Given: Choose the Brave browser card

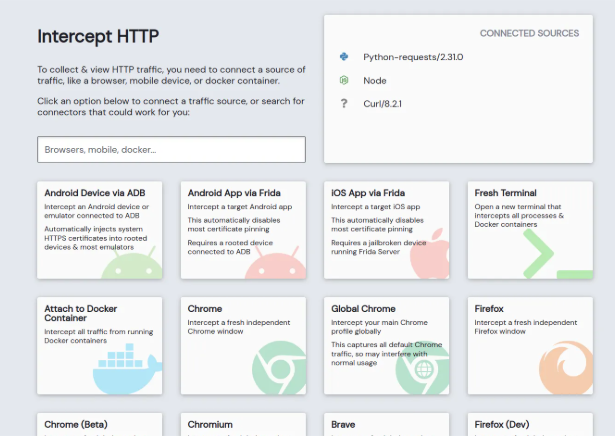Looking at the screenshot, I should [387, 424].
